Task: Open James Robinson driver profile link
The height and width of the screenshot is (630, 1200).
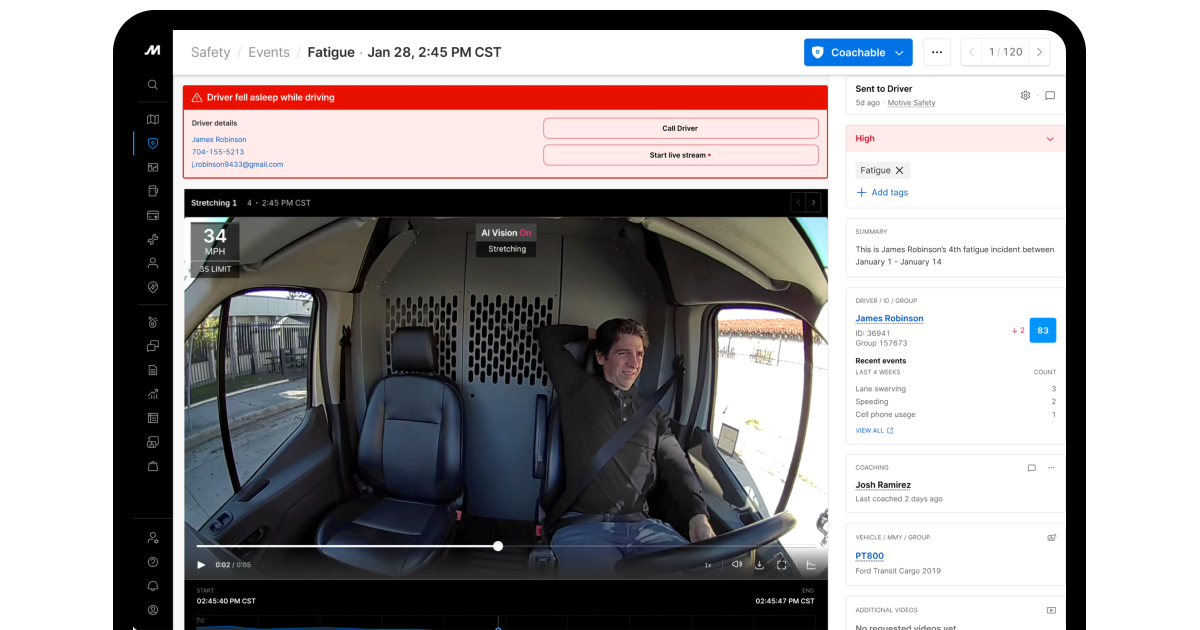Action: [889, 318]
